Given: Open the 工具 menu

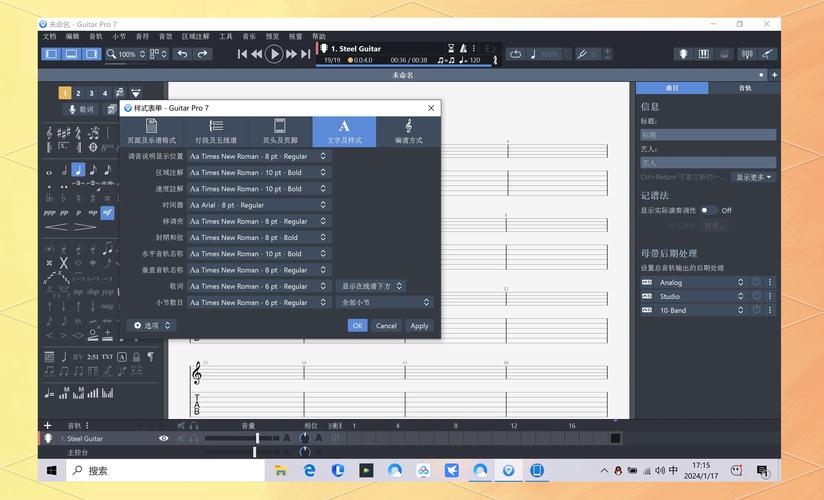Looking at the screenshot, I should tap(226, 36).
